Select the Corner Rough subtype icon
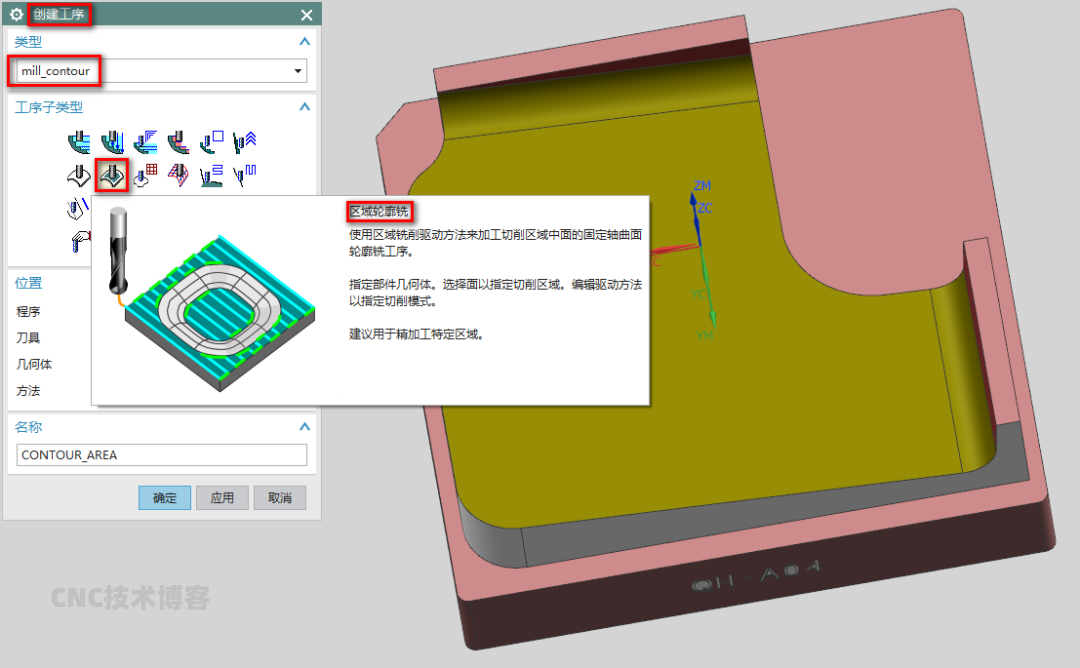The height and width of the screenshot is (668, 1080). (x=145, y=143)
